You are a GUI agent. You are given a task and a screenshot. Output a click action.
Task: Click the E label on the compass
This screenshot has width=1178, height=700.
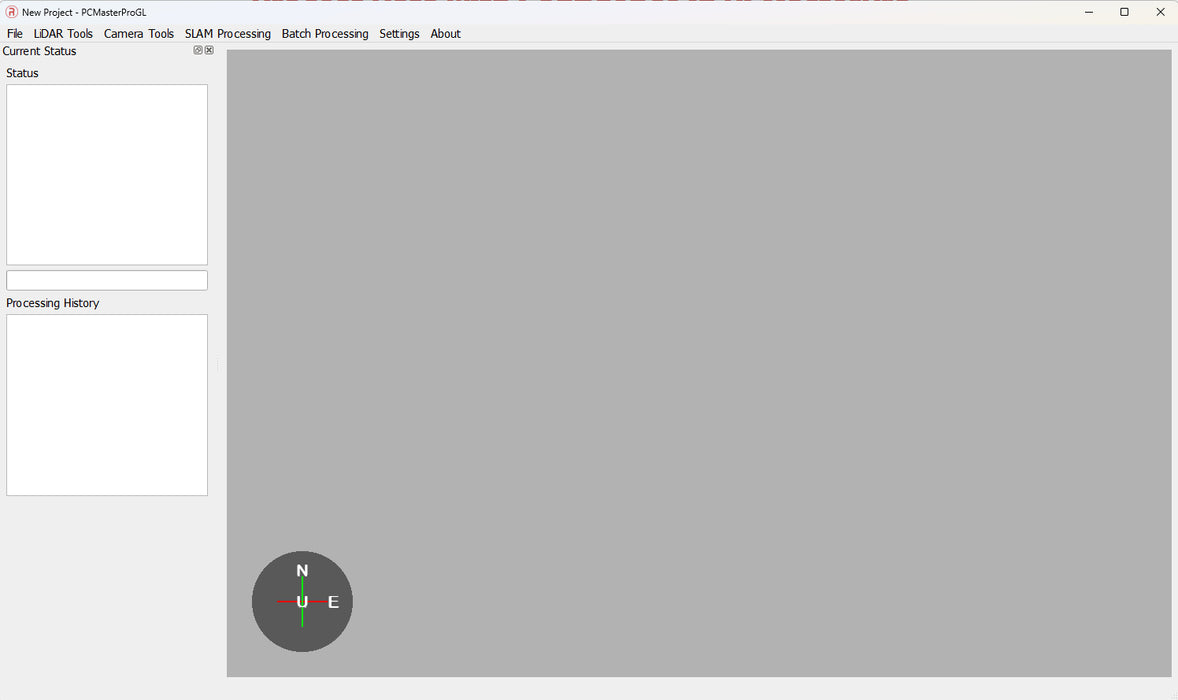pos(333,602)
